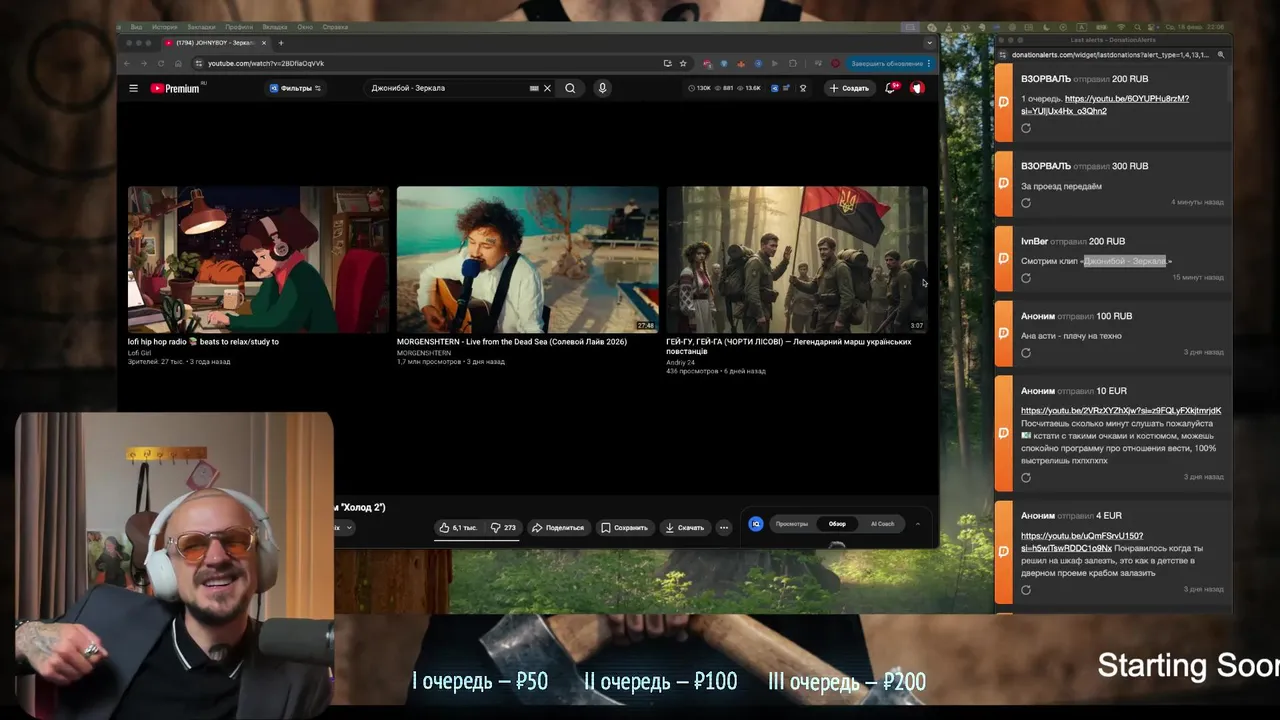Switch to the Просмотры vidIQ tab
Viewport: 1280px width, 720px height.
point(792,524)
